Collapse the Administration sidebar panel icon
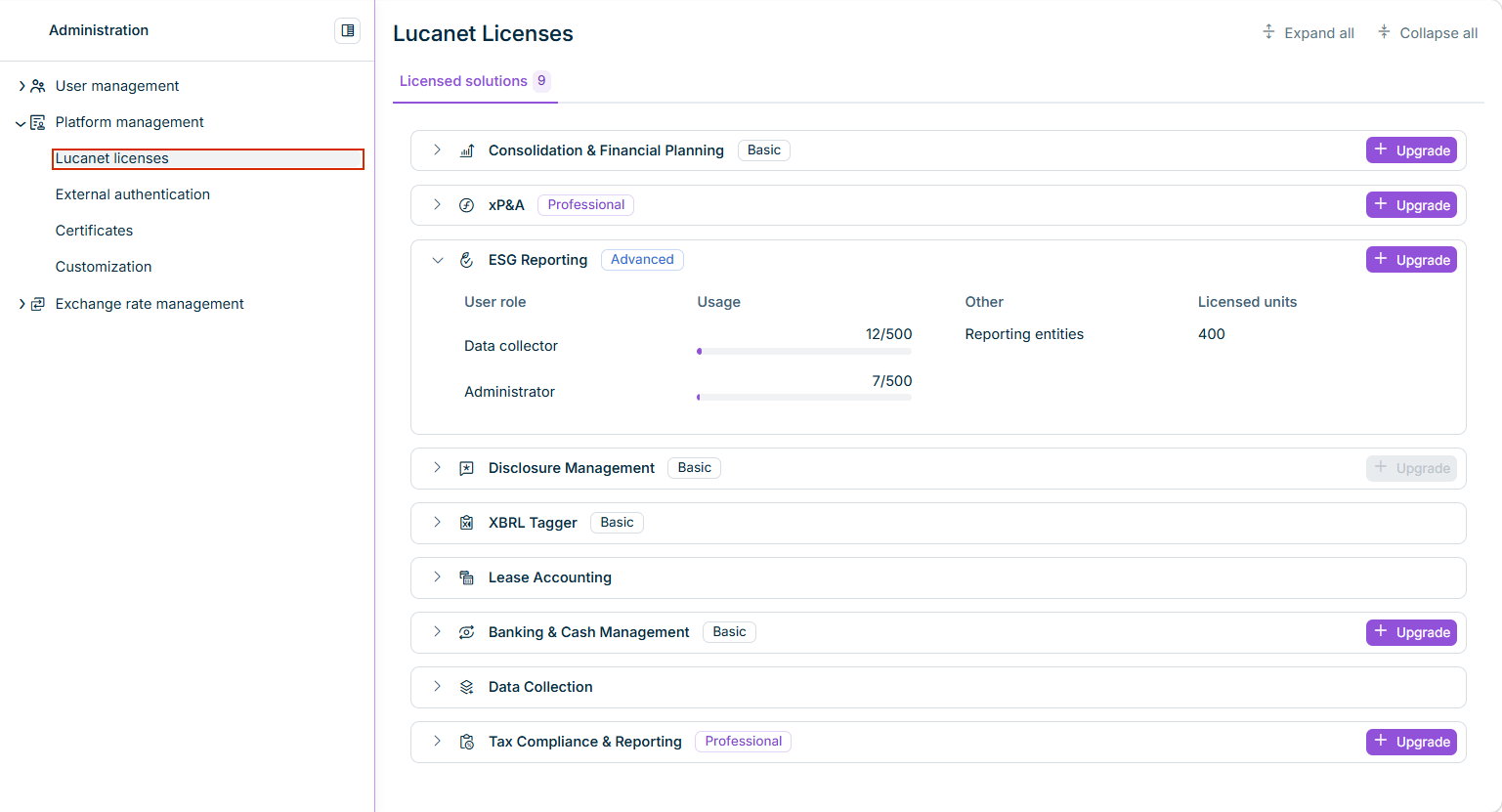Image resolution: width=1502 pixels, height=812 pixels. pos(347,30)
